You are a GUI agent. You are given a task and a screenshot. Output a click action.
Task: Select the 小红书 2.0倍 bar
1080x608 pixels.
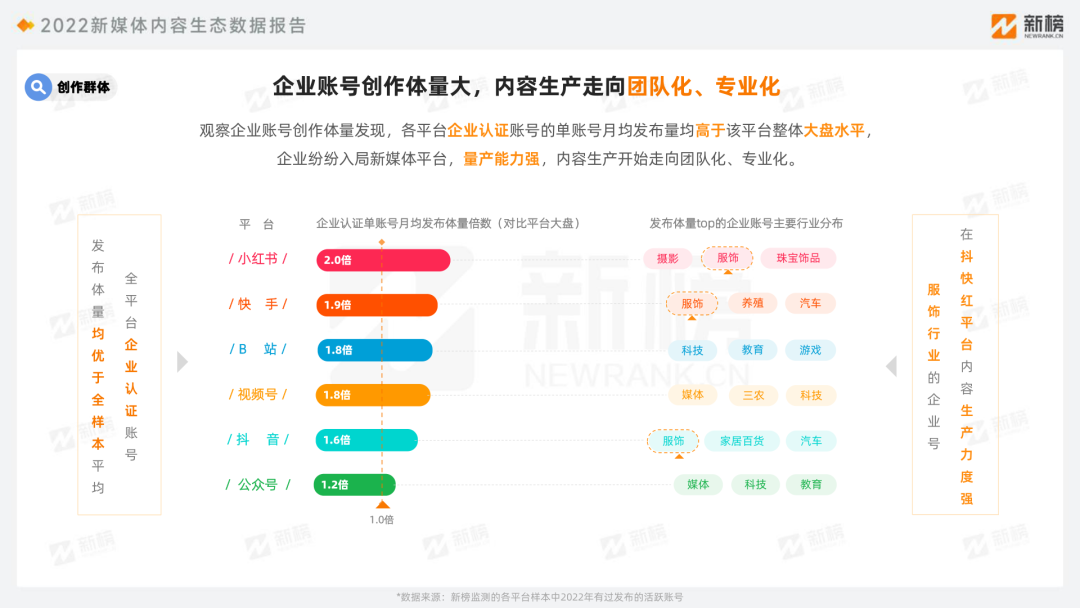click(383, 260)
